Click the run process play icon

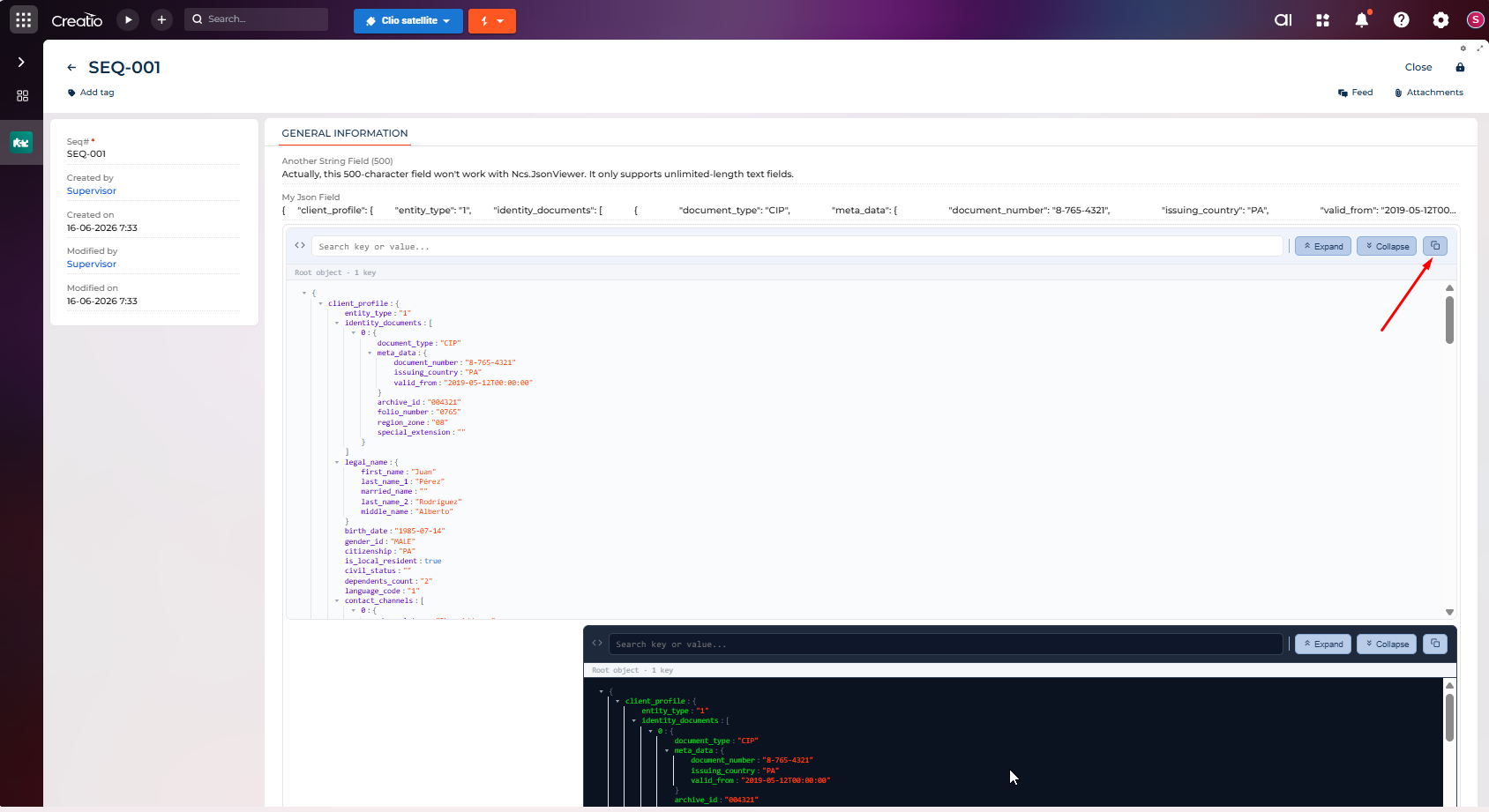(128, 19)
